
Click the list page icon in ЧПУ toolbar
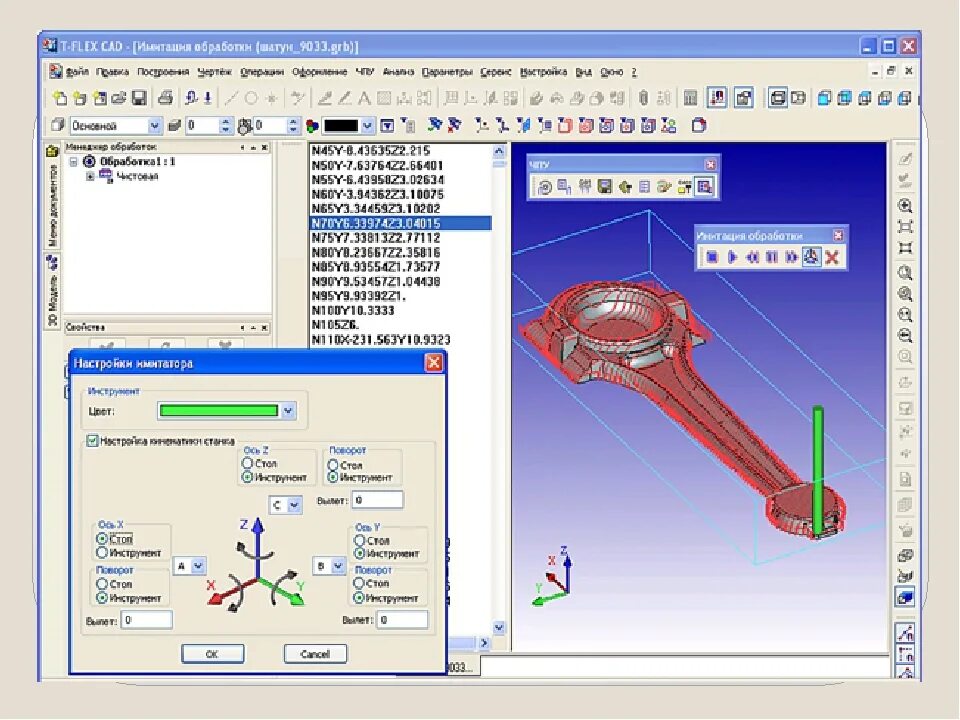[x=644, y=187]
